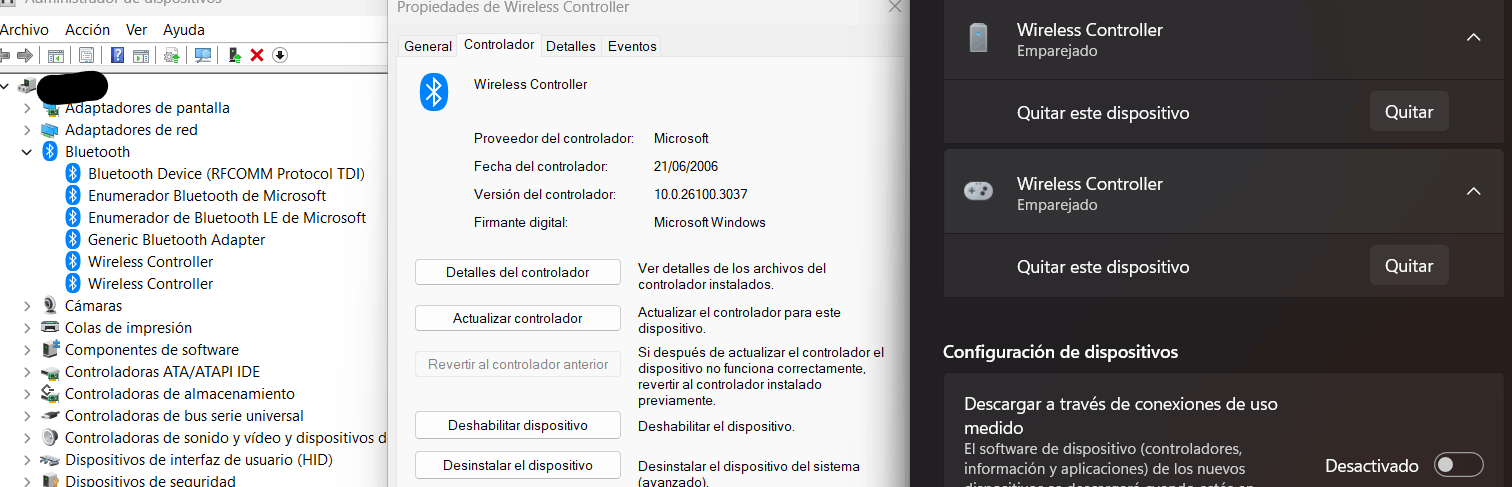Click the PC tower icon in Settings device list
Viewport: 1512px width, 487px height.
[x=978, y=39]
